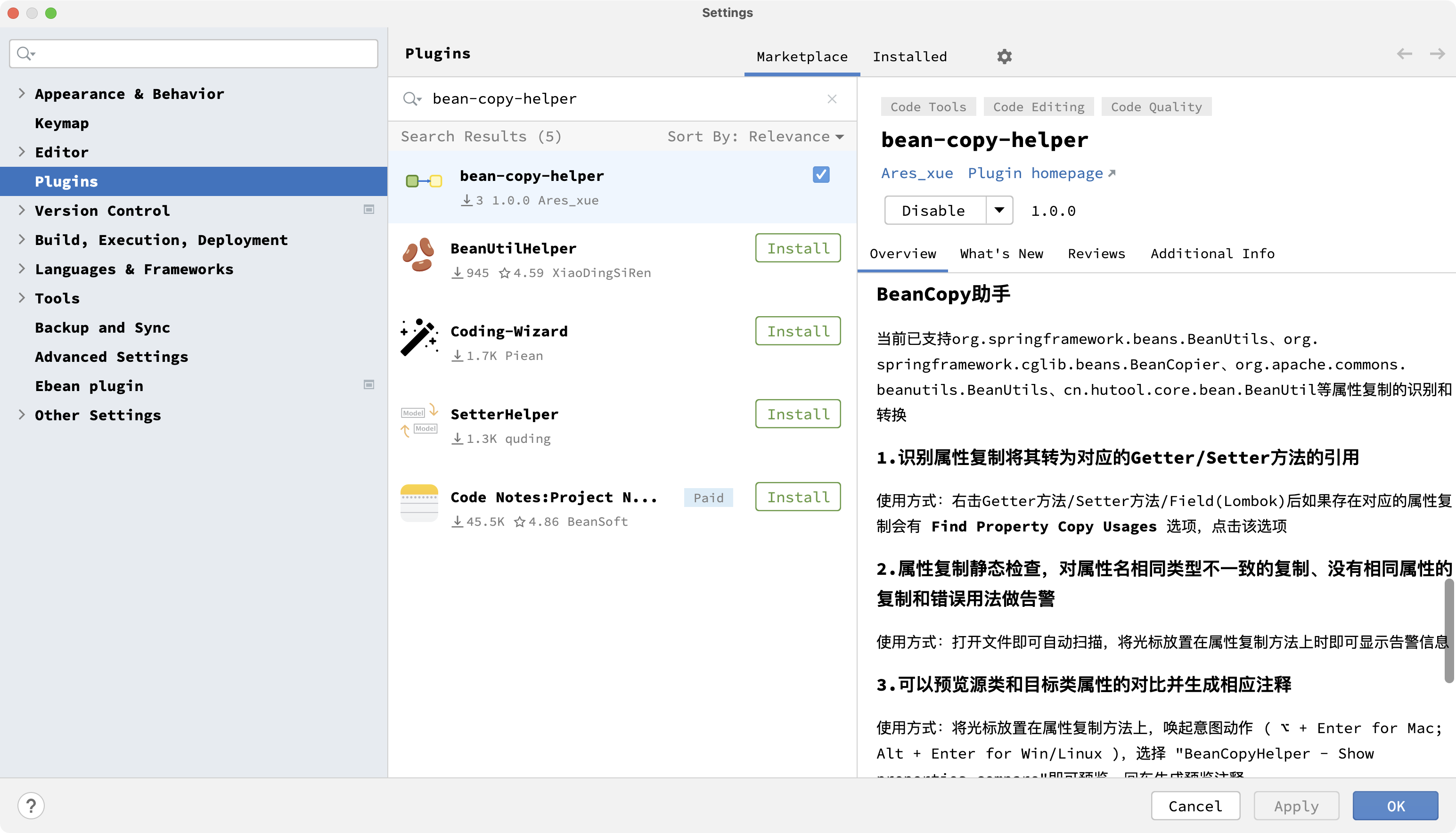Expand Appearance & Behavior settings
Image resolution: width=1456 pixels, height=833 pixels.
point(22,93)
